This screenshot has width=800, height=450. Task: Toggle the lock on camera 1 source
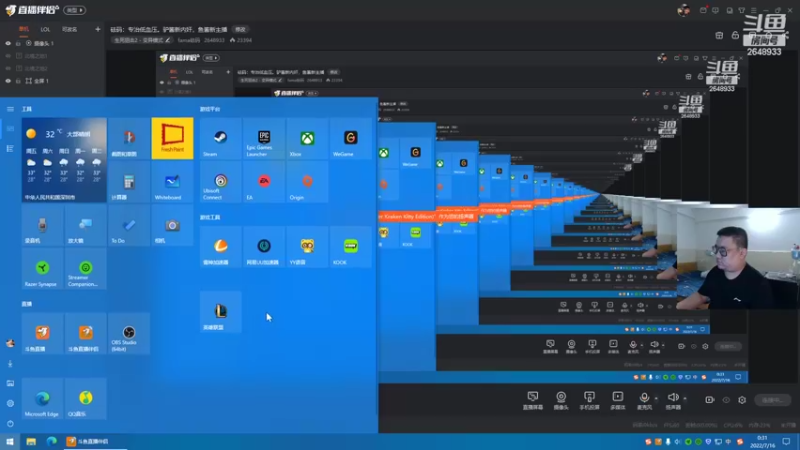pyautogui.click(x=18, y=43)
